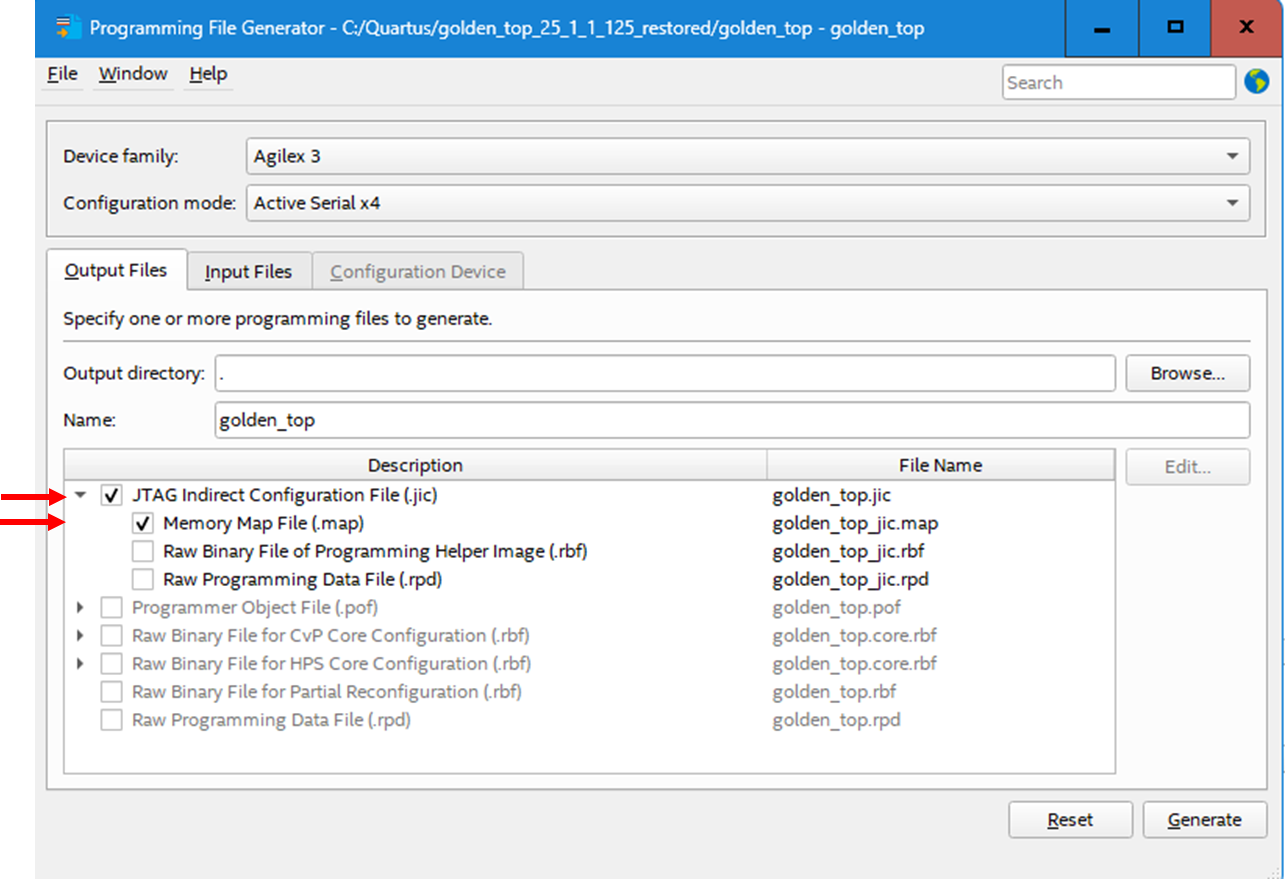
Task: Click the Name text field
Action: pos(731,420)
